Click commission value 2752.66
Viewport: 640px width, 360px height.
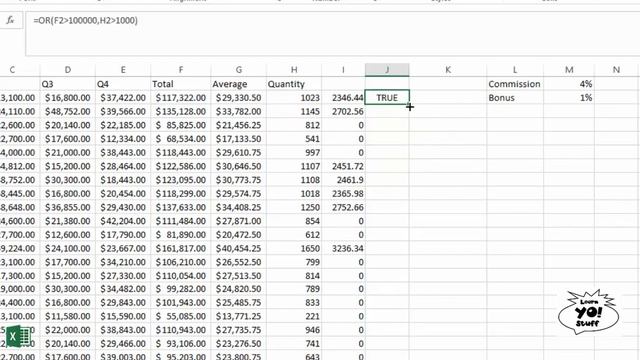coord(343,207)
